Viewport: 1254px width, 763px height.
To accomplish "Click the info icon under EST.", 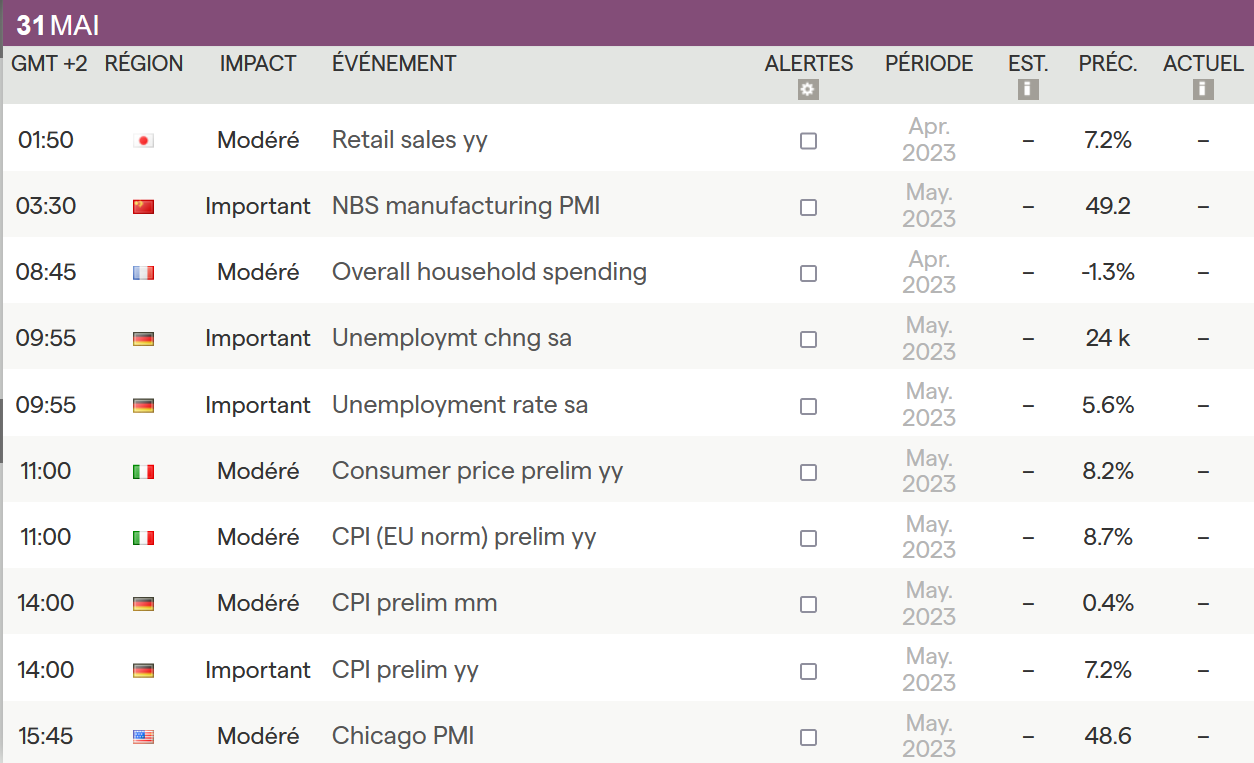I will pyautogui.click(x=1028, y=90).
